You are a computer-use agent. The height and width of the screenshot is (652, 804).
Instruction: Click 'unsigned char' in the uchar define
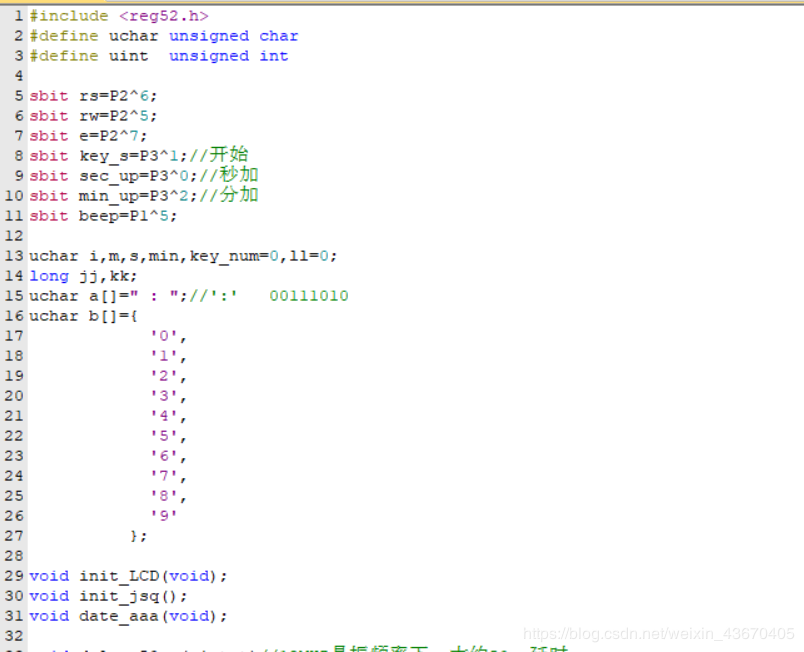point(234,36)
